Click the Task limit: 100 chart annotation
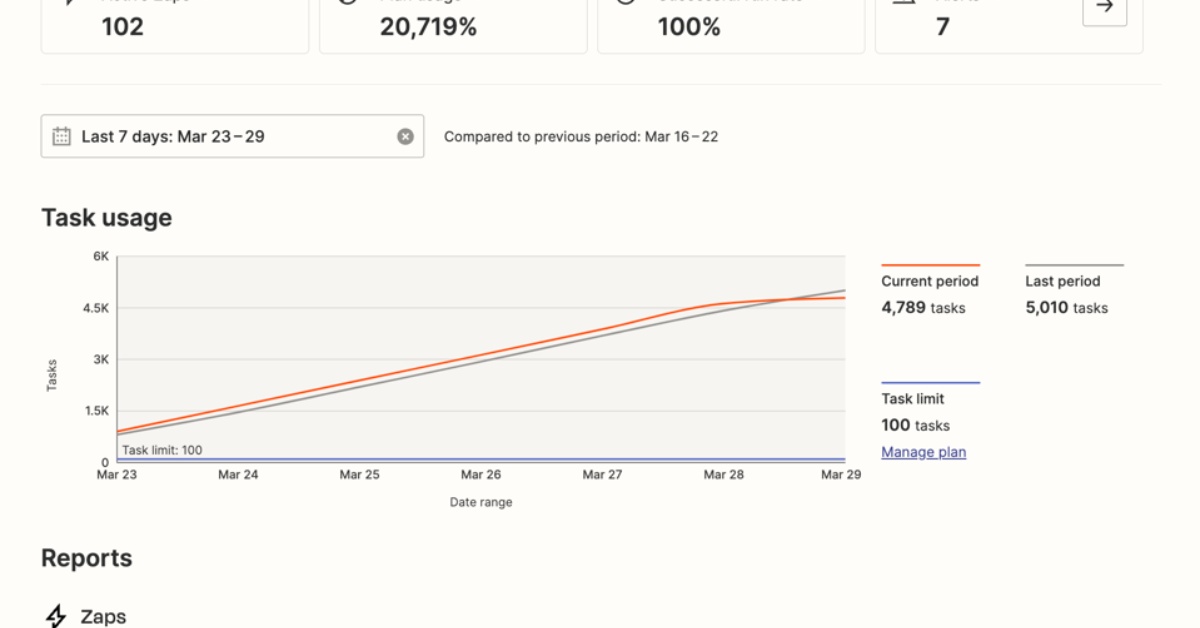 point(162,450)
